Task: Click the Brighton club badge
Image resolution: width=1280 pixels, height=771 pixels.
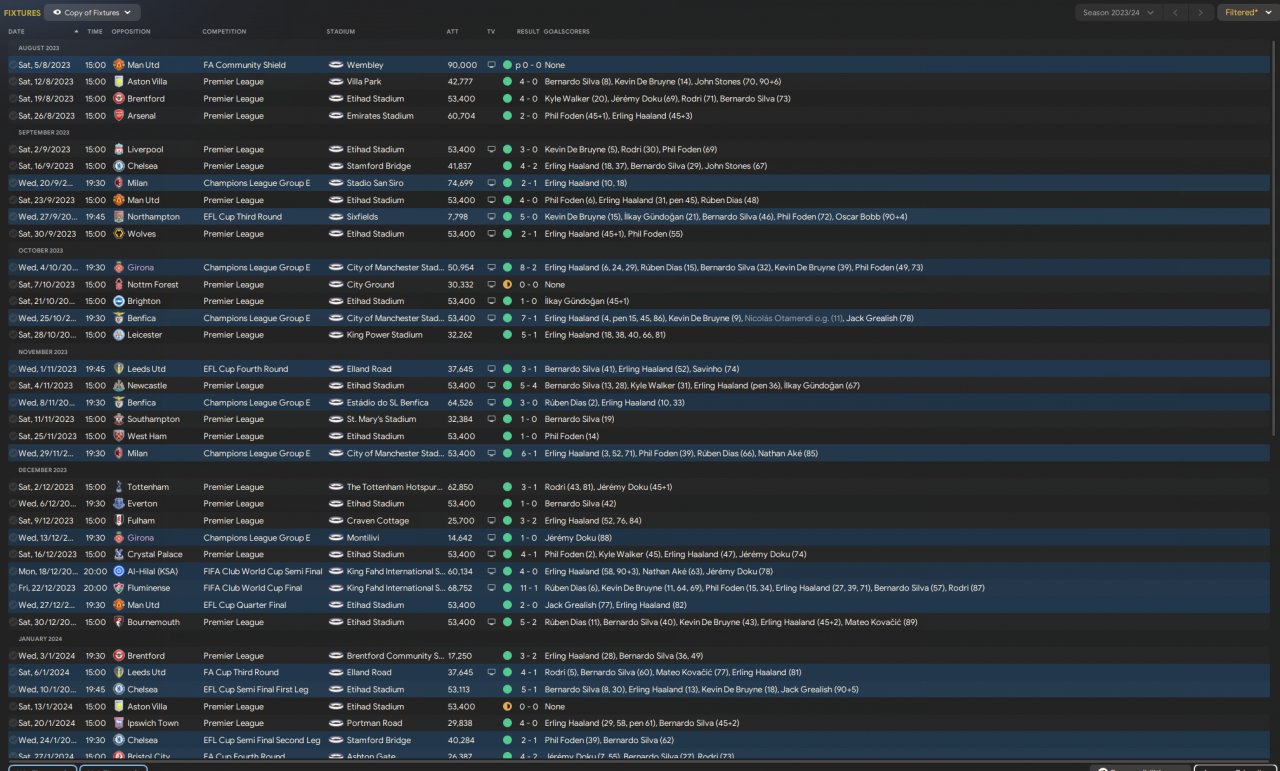Action: click(118, 301)
